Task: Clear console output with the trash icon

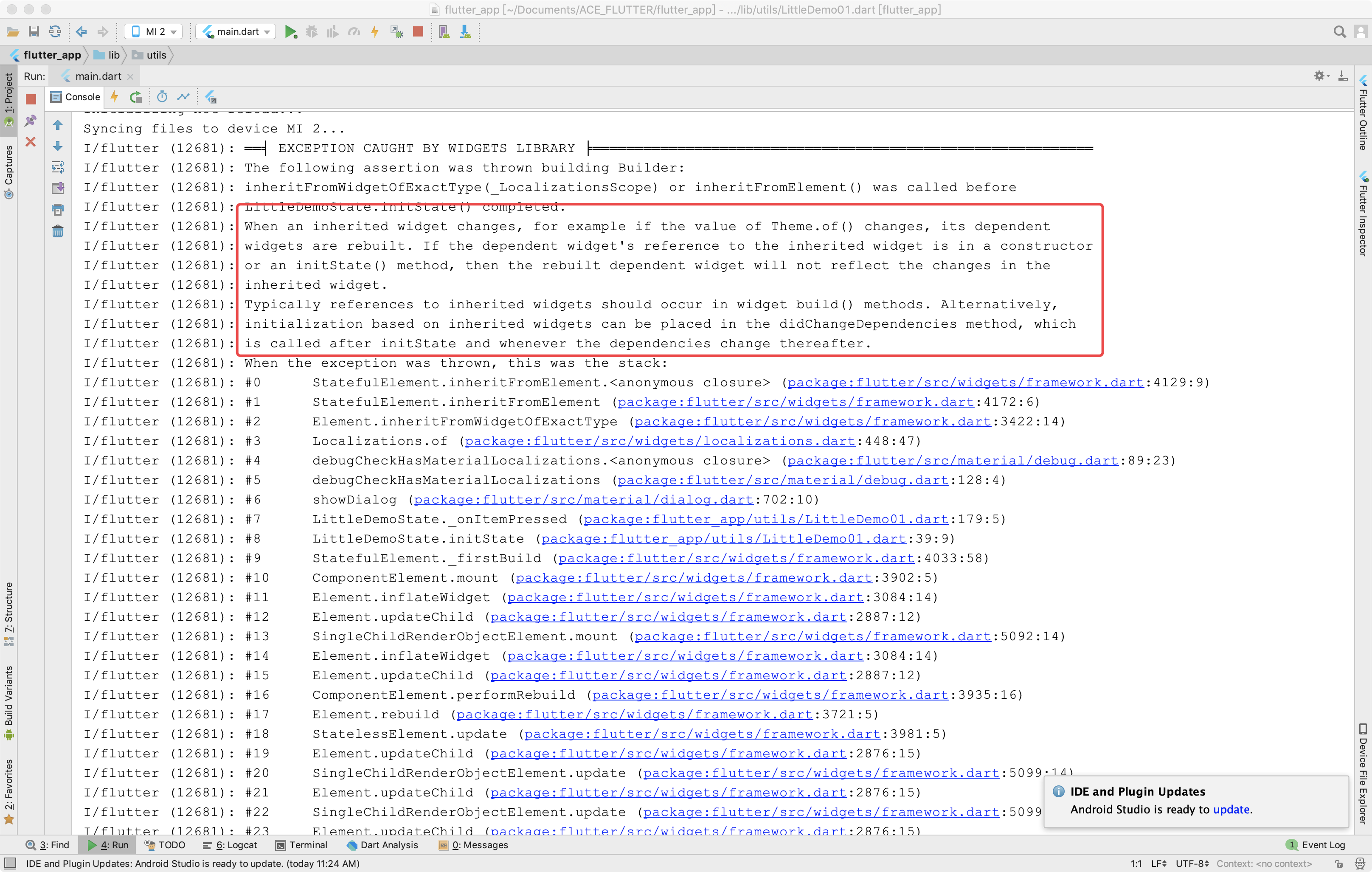Action: (x=58, y=231)
